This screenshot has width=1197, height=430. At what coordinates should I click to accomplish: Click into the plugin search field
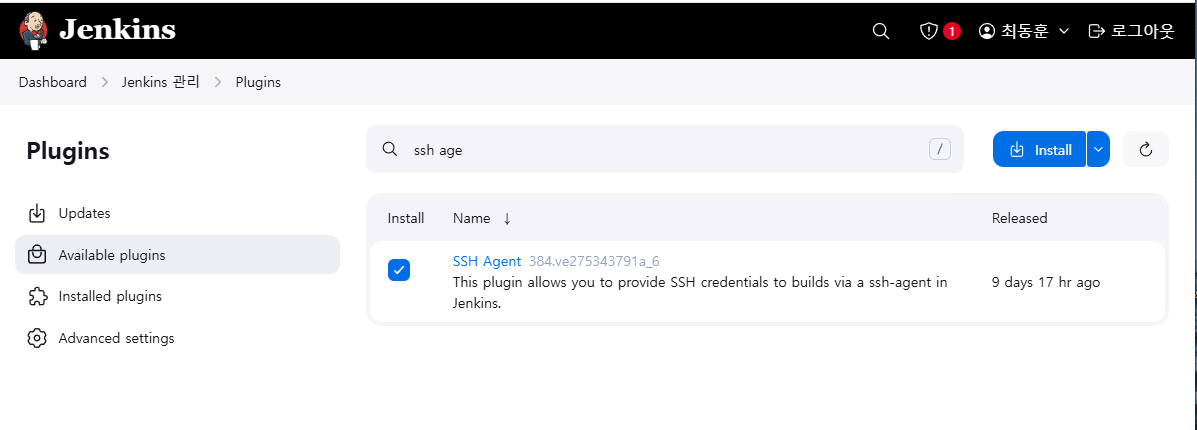click(664, 150)
